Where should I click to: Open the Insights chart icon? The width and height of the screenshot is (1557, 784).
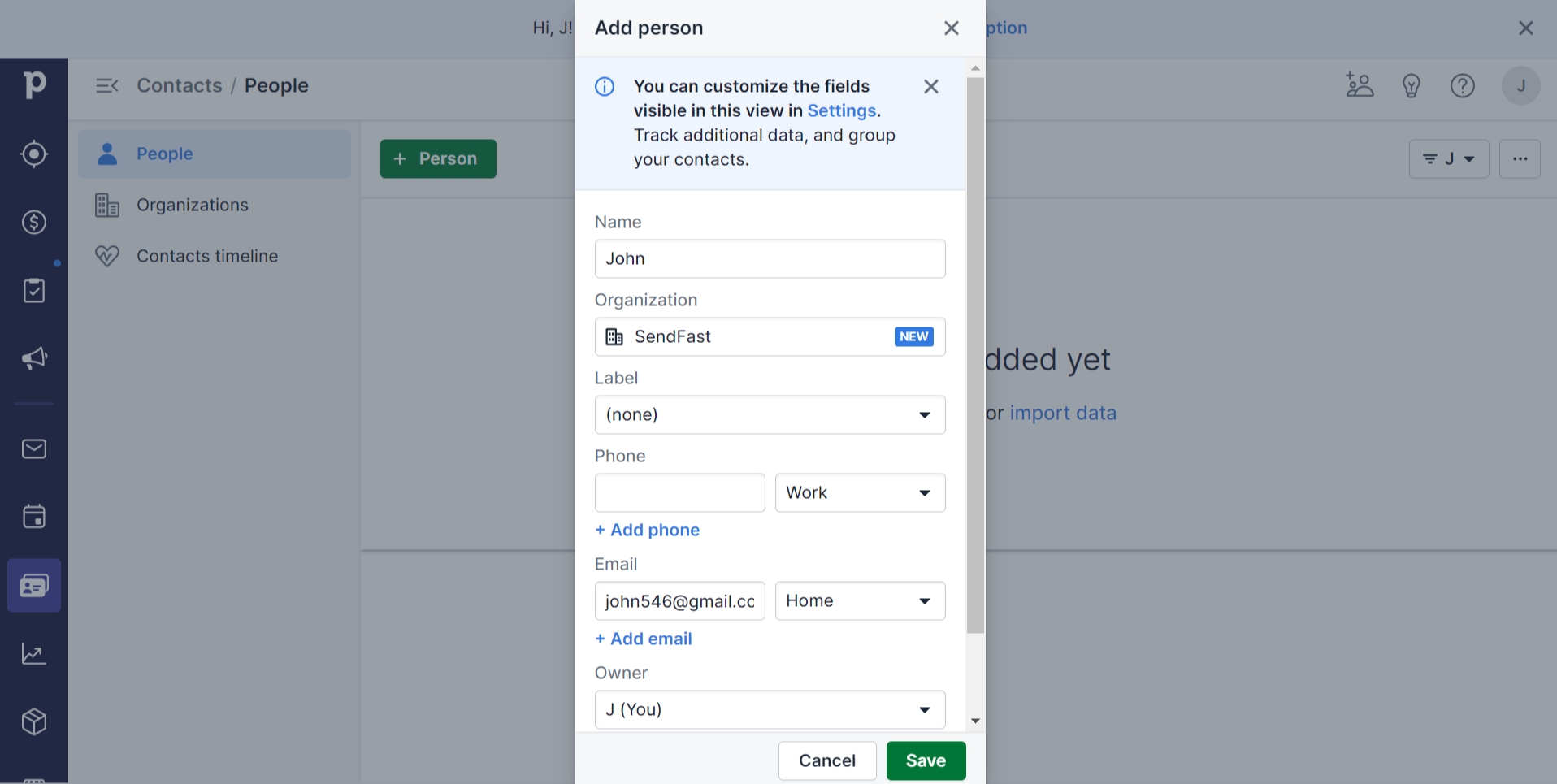pyautogui.click(x=34, y=653)
